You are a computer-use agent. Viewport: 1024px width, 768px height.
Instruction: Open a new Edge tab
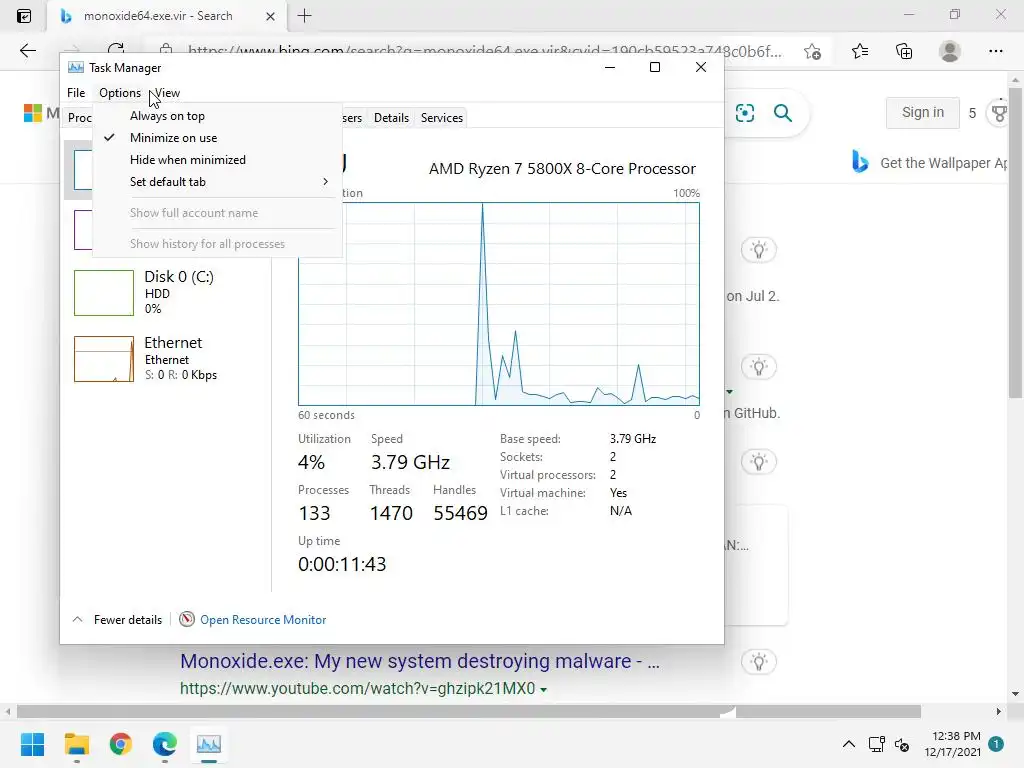304,16
